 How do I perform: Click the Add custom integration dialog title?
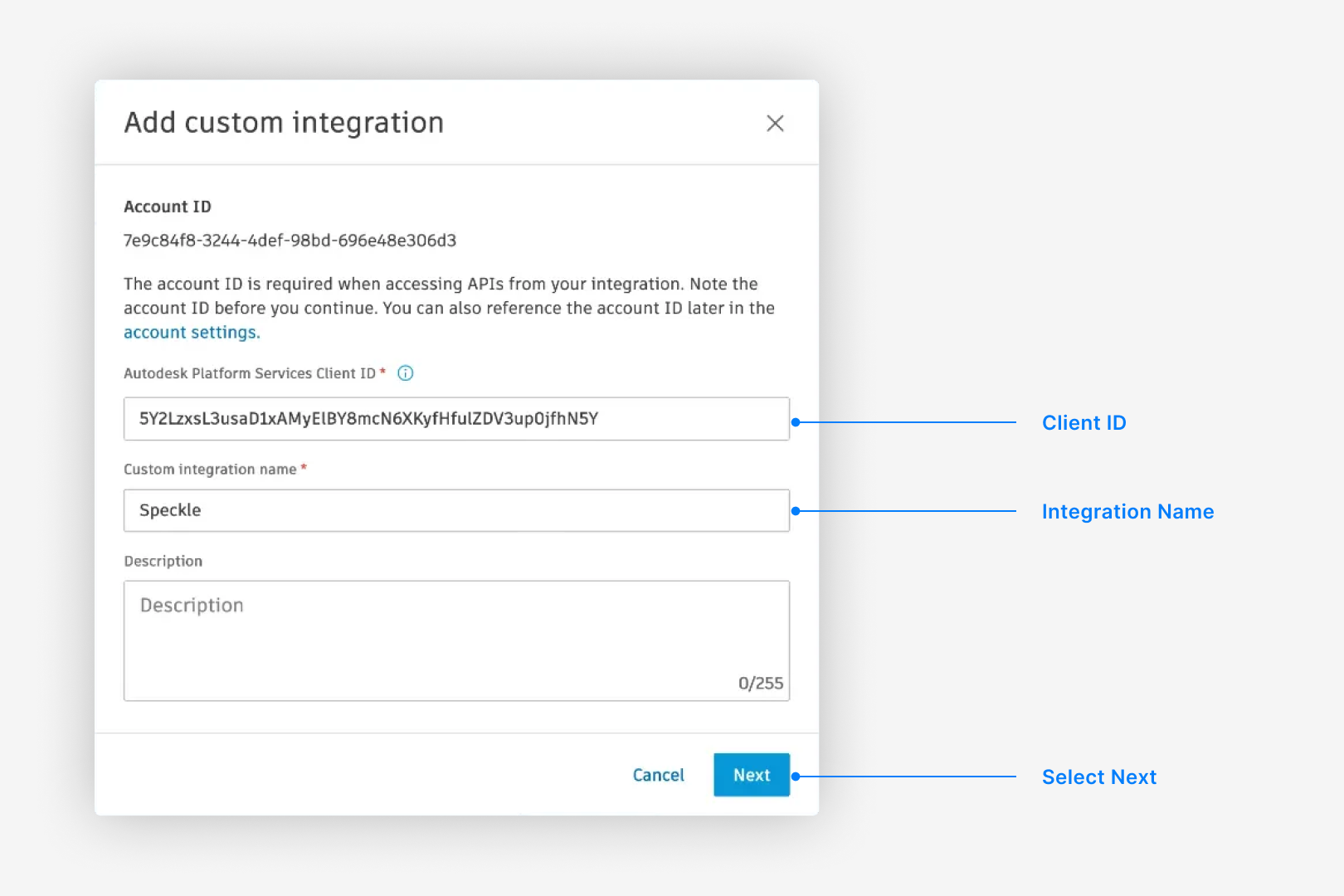click(x=284, y=122)
